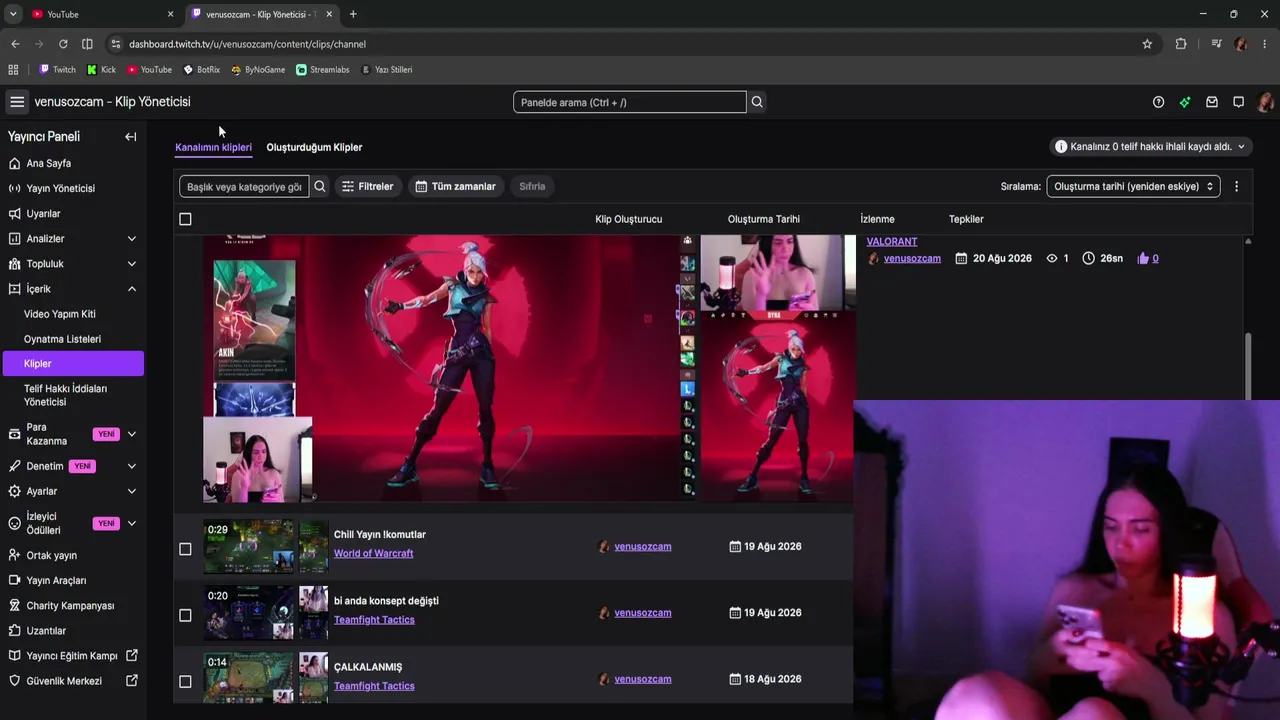1280x720 pixels.
Task: Open the Filtreler button
Action: 367,186
